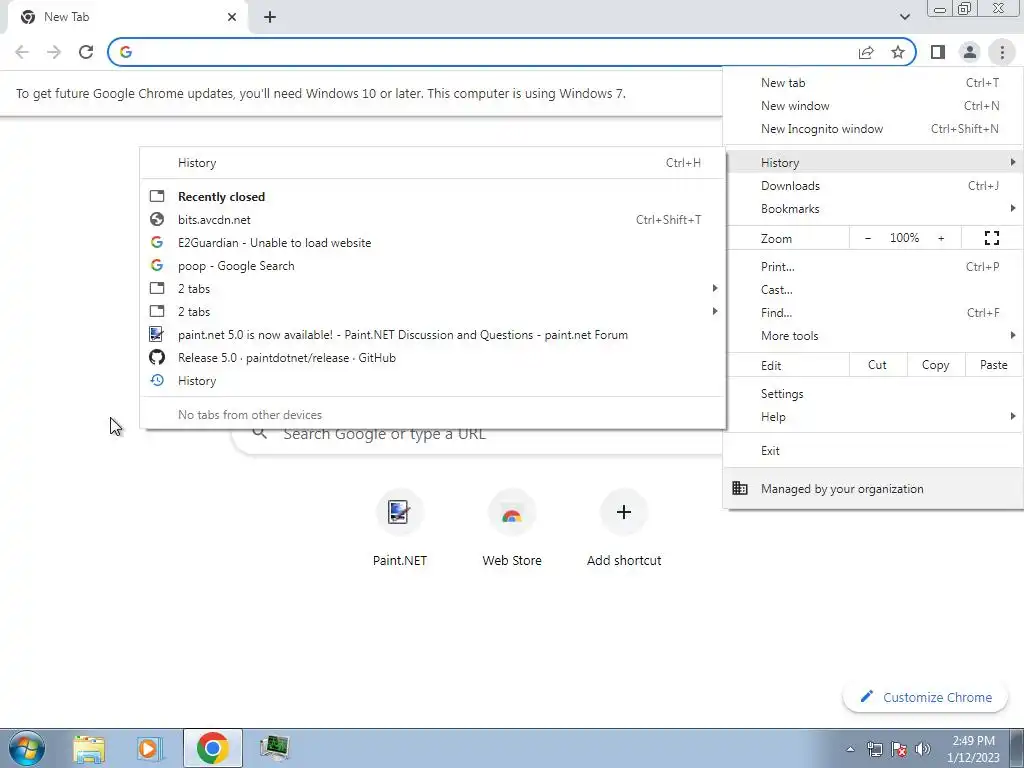Click the Chrome taskbar icon
1024x768 pixels.
tap(212, 748)
